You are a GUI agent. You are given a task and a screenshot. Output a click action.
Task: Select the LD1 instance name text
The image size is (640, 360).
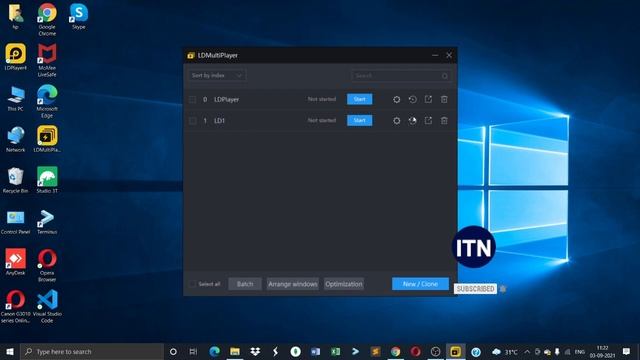click(x=219, y=120)
